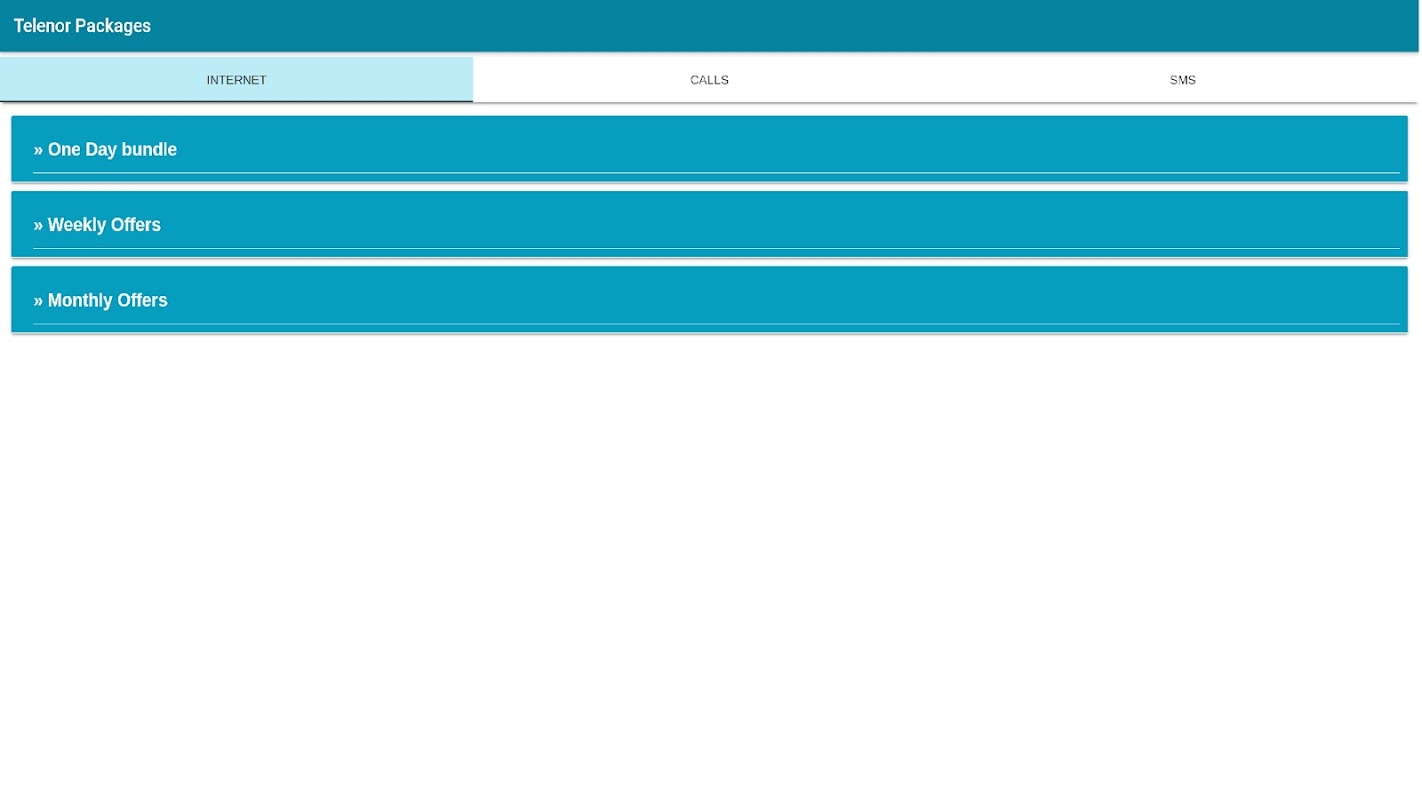This screenshot has height=800, width=1422.
Task: Select the SMS tab
Action: [1182, 80]
